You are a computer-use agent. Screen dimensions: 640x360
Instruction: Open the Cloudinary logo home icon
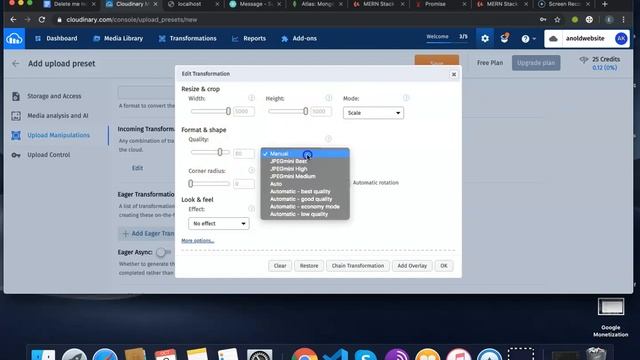click(14, 39)
